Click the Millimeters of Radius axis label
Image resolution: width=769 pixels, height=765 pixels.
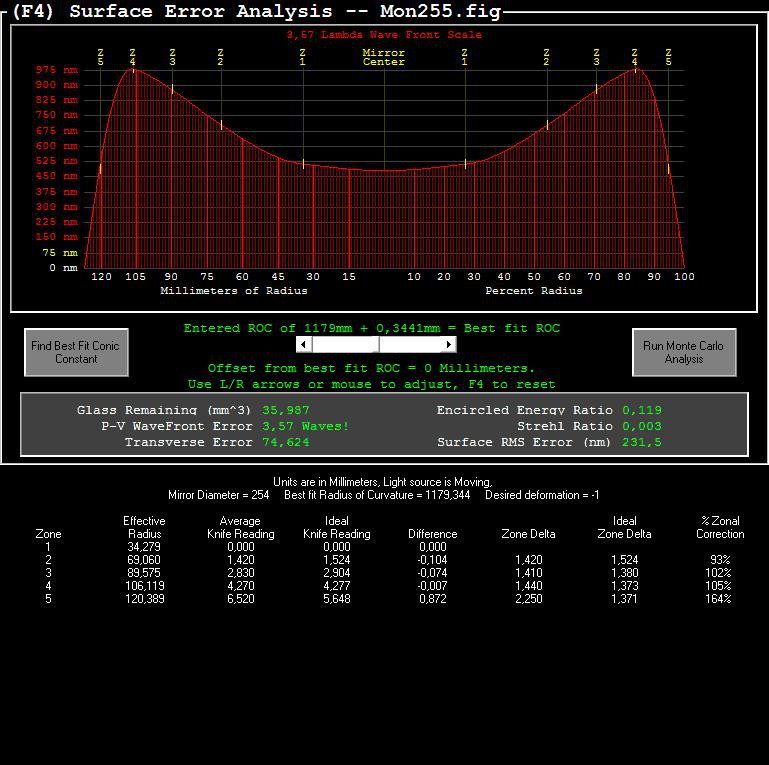coord(234,291)
